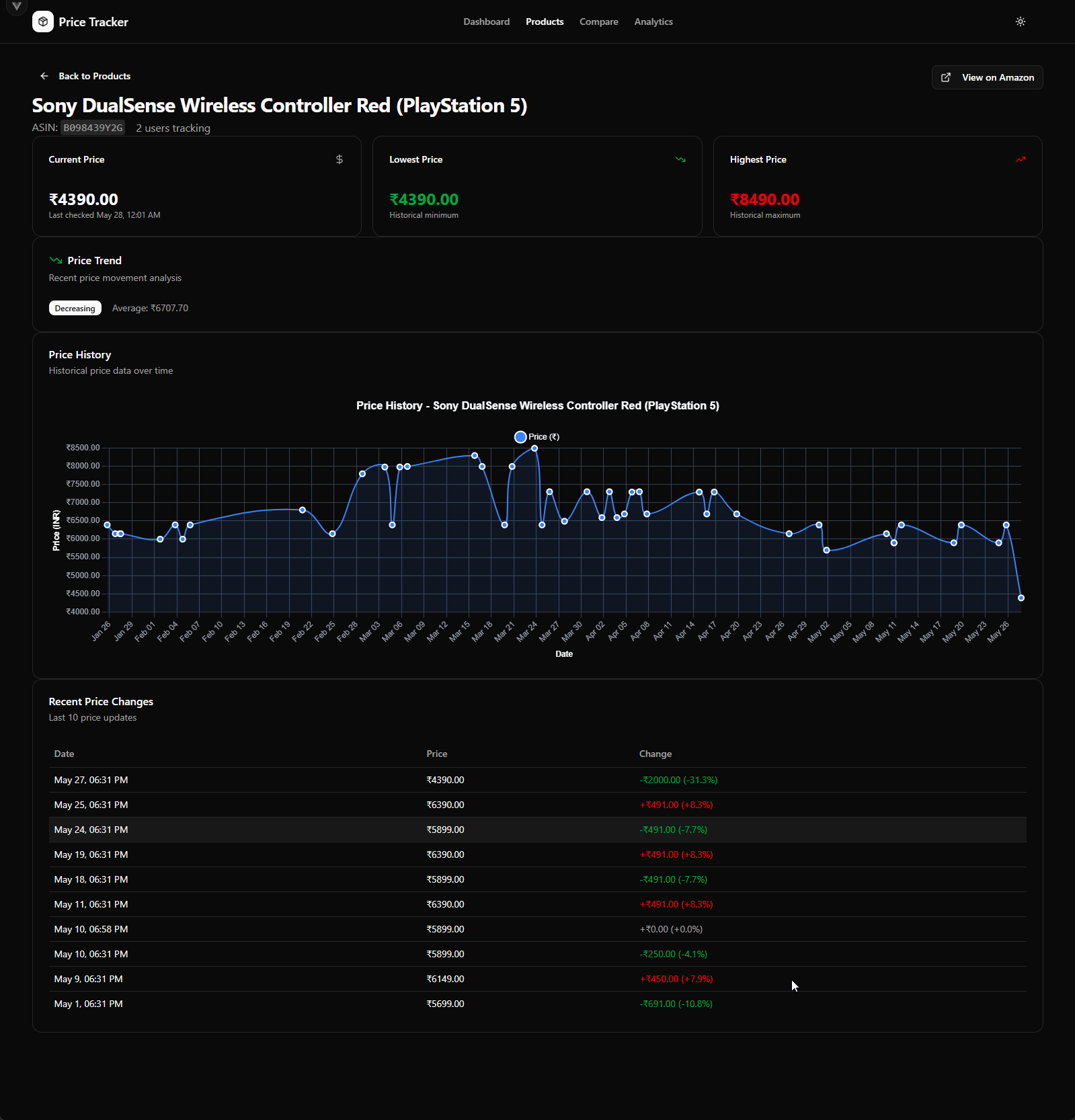Click the Historical minimum caption
1075x1120 pixels.
(x=424, y=215)
